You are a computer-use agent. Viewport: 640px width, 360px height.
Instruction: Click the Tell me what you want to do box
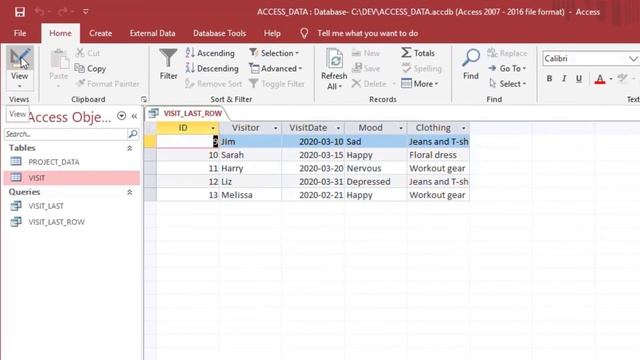click(x=367, y=33)
